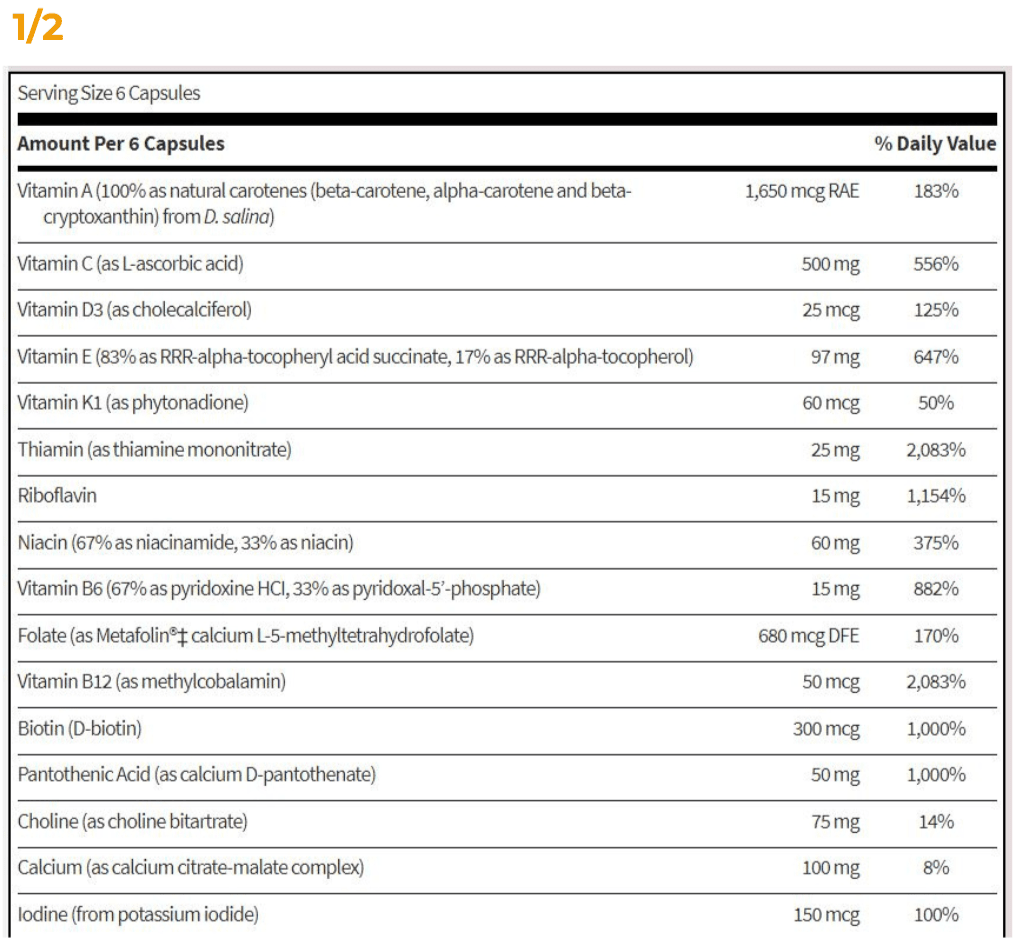
Task: Select the Vitamin C (as L-ascorbic acid) row
Action: (x=130, y=264)
